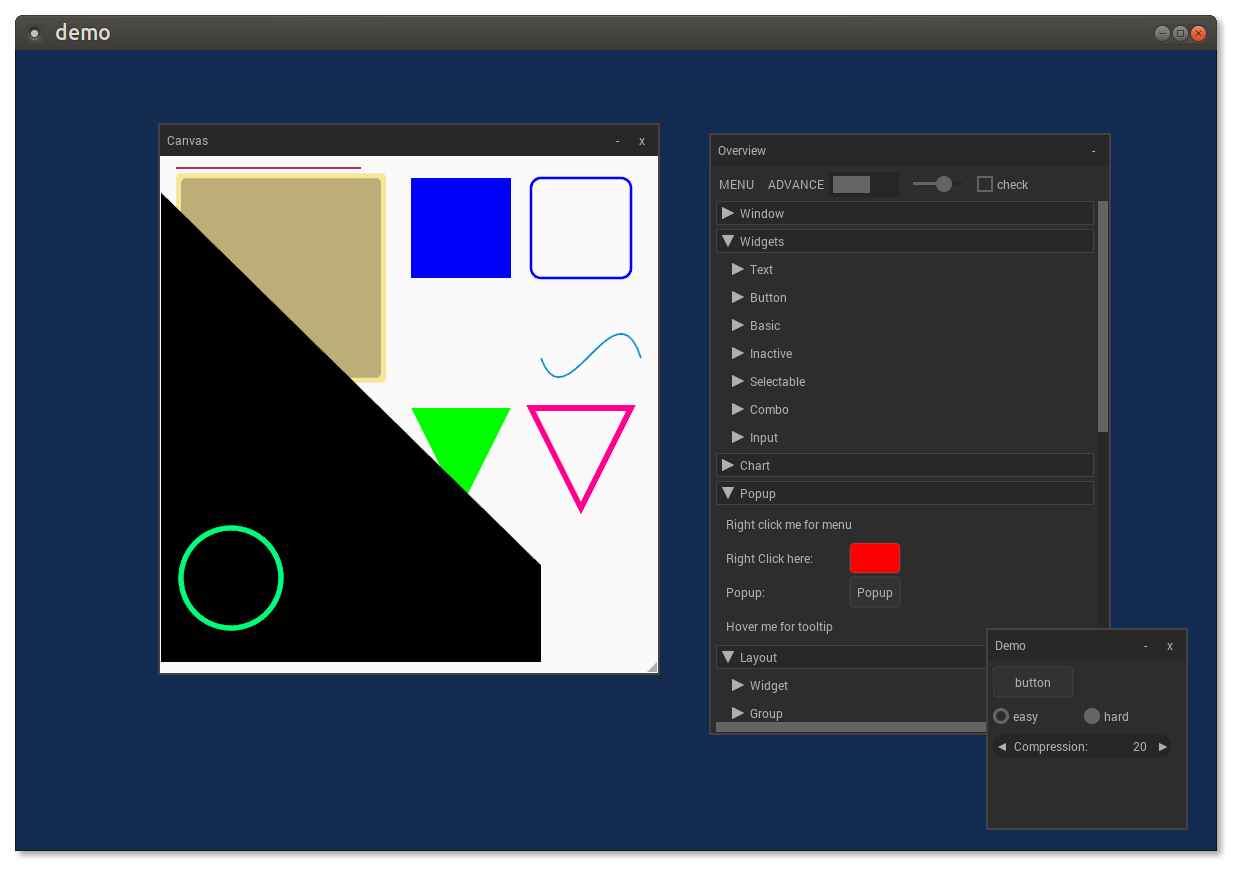The width and height of the screenshot is (1236, 870).
Task: Click the button labeled button in Demo
Action: click(1033, 682)
